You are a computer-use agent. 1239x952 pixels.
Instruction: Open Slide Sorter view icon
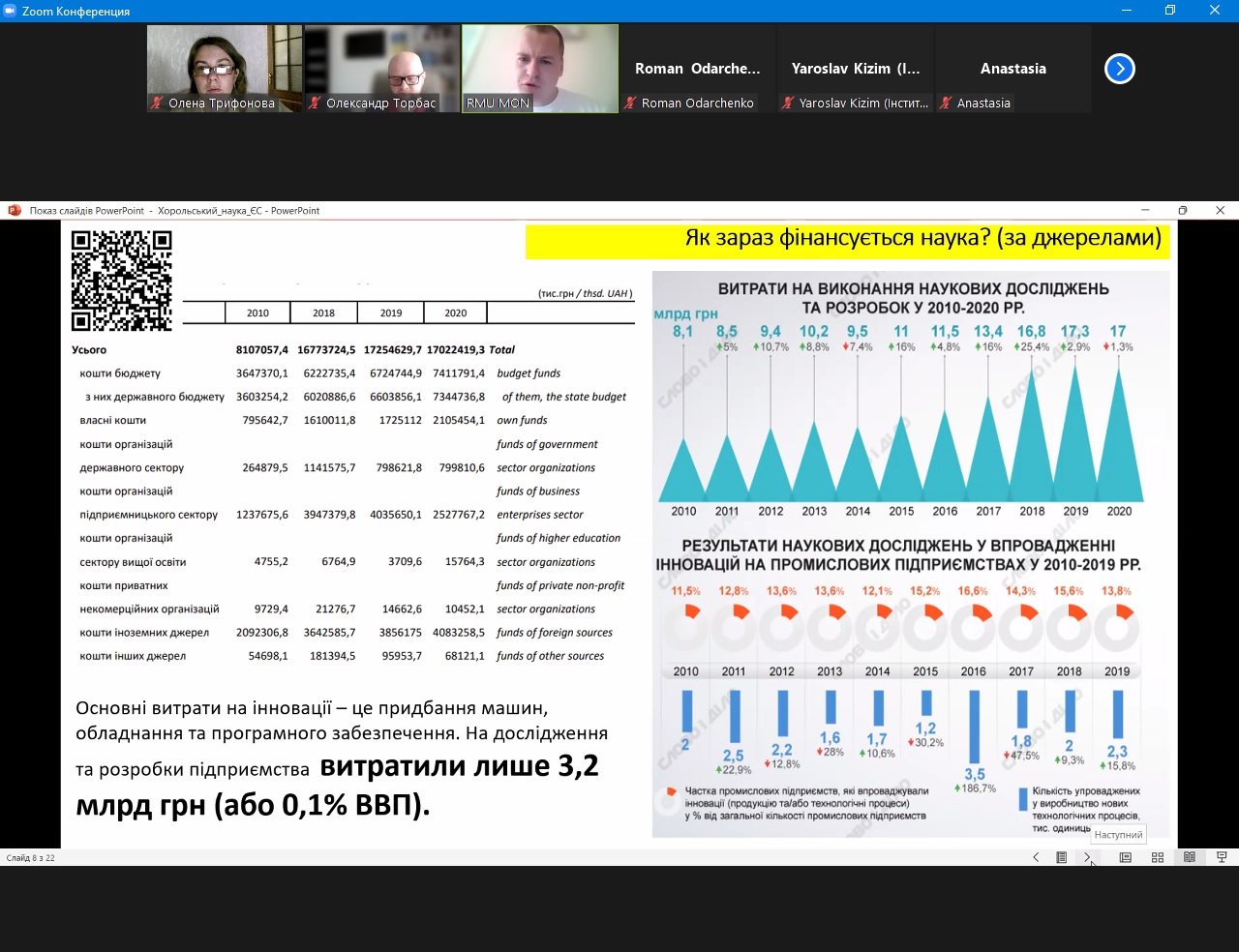click(1158, 857)
